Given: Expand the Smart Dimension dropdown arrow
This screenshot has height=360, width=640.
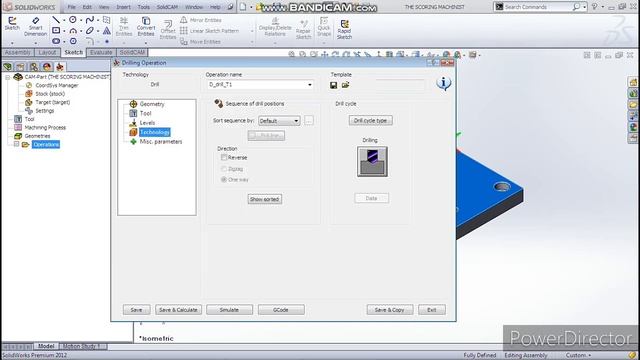Looking at the screenshot, I should point(36,42).
